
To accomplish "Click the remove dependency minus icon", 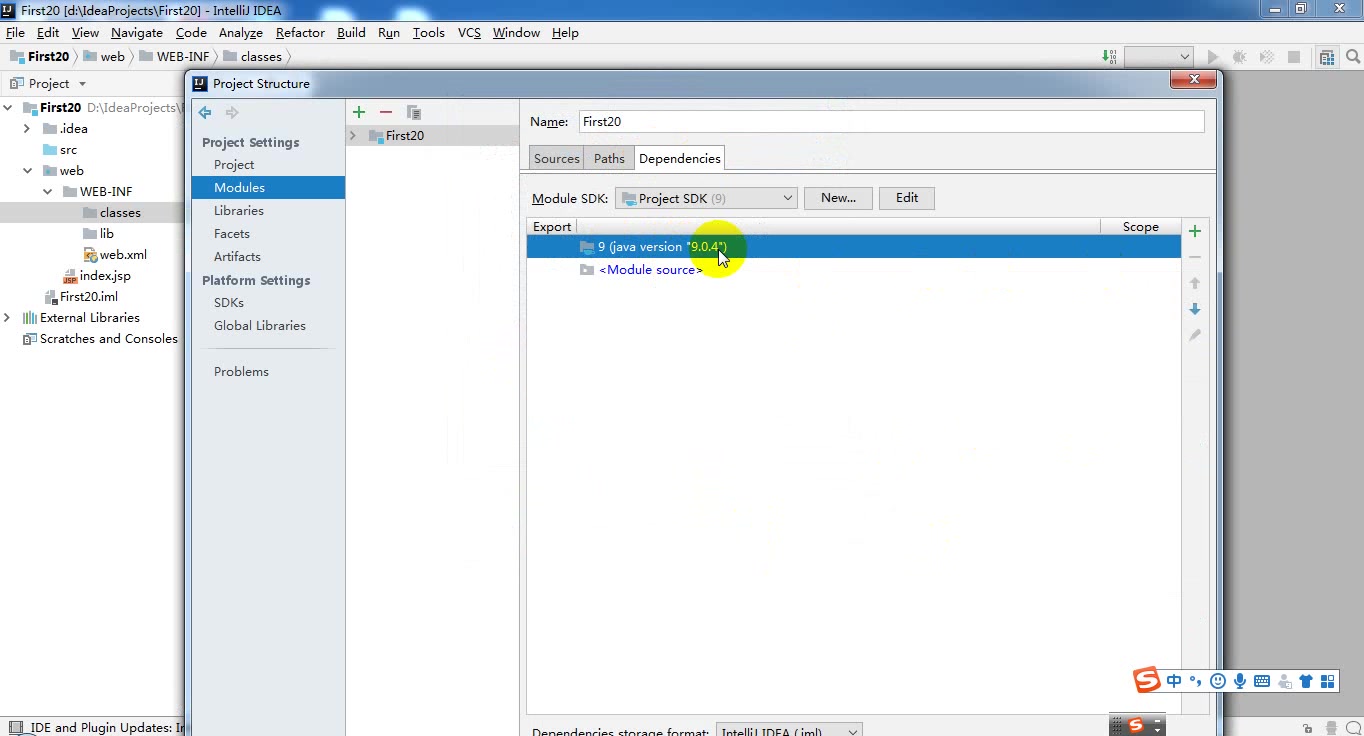I will 1194,257.
